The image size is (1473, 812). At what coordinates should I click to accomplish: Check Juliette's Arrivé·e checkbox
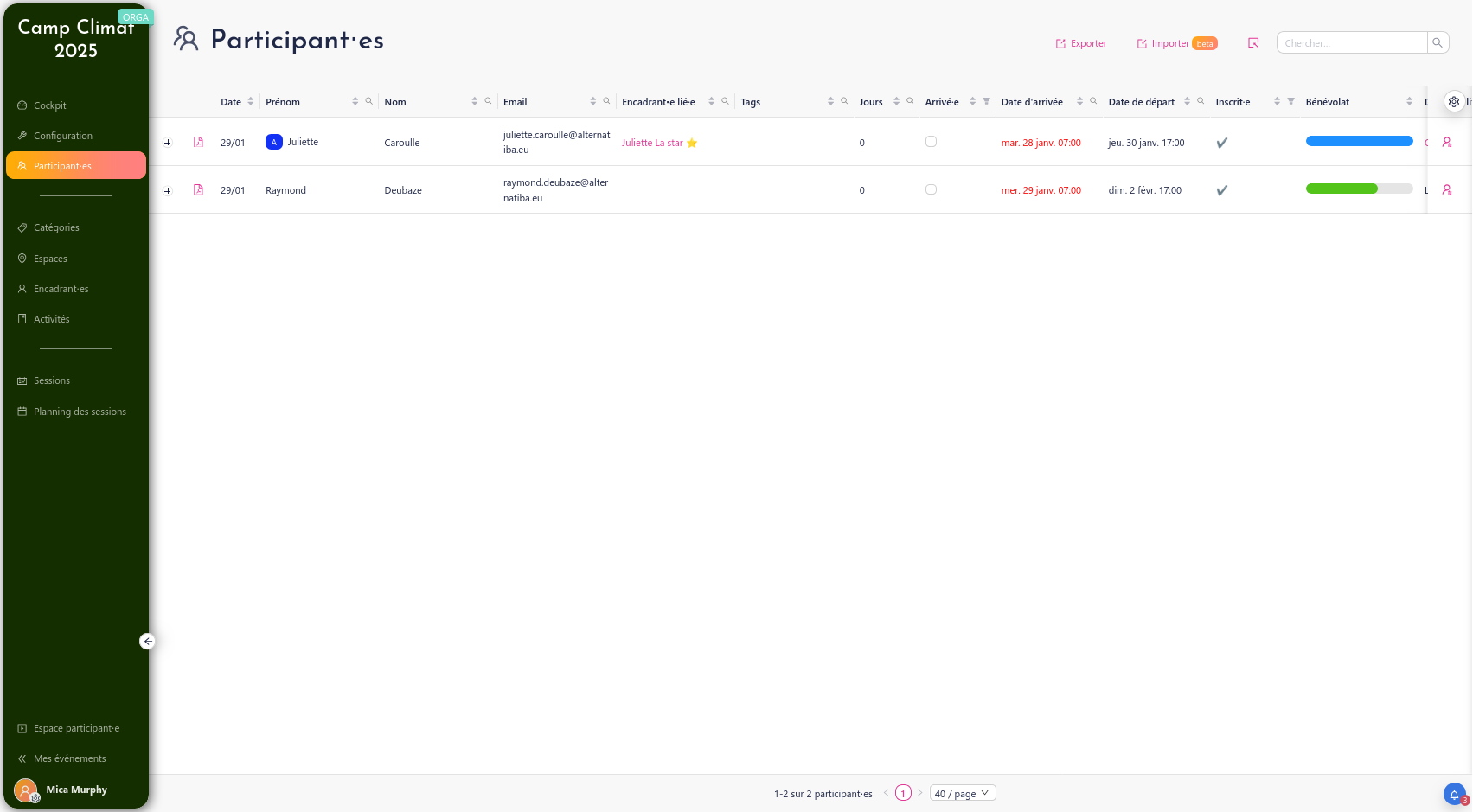[x=931, y=142]
